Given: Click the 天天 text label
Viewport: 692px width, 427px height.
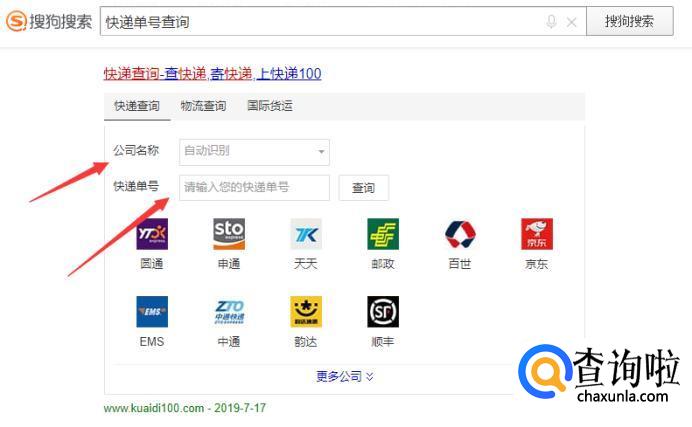Looking at the screenshot, I should coord(306,264).
